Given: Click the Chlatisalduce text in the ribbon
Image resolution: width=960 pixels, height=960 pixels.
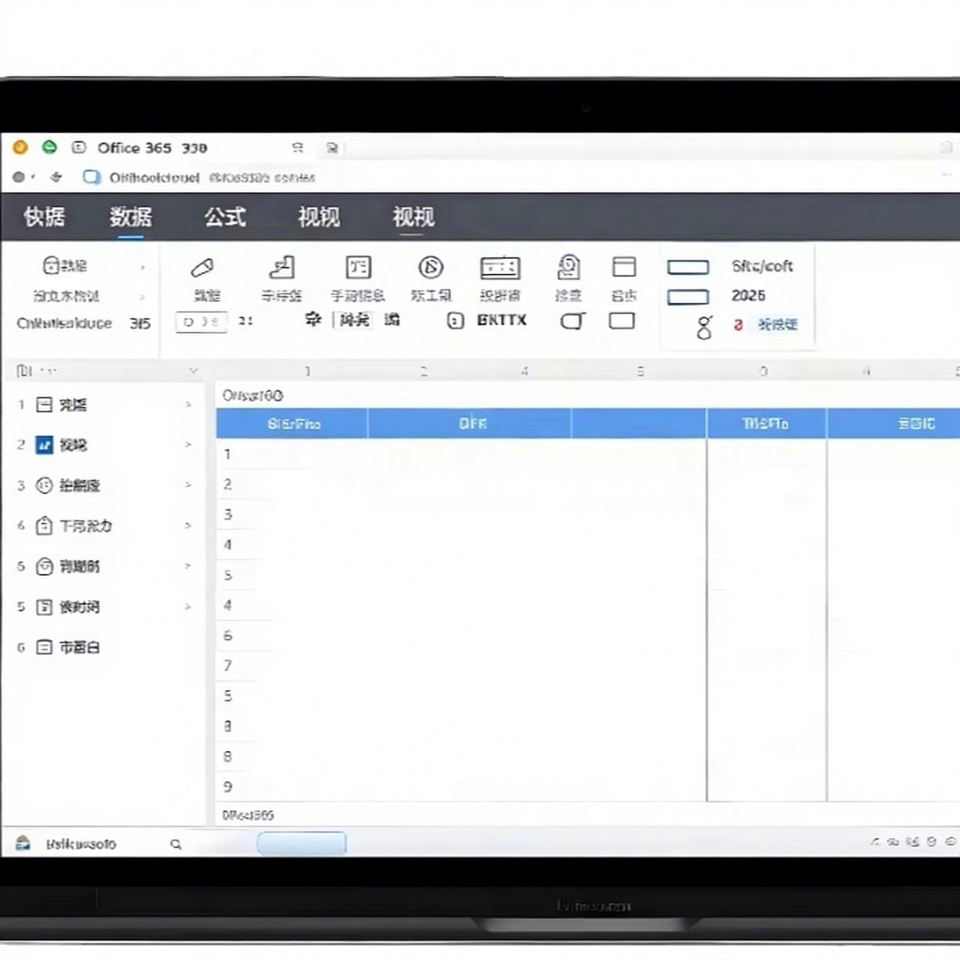Looking at the screenshot, I should (x=64, y=323).
